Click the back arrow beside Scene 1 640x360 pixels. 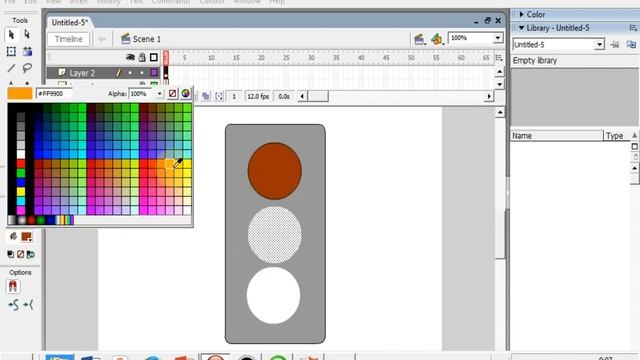[x=102, y=39]
